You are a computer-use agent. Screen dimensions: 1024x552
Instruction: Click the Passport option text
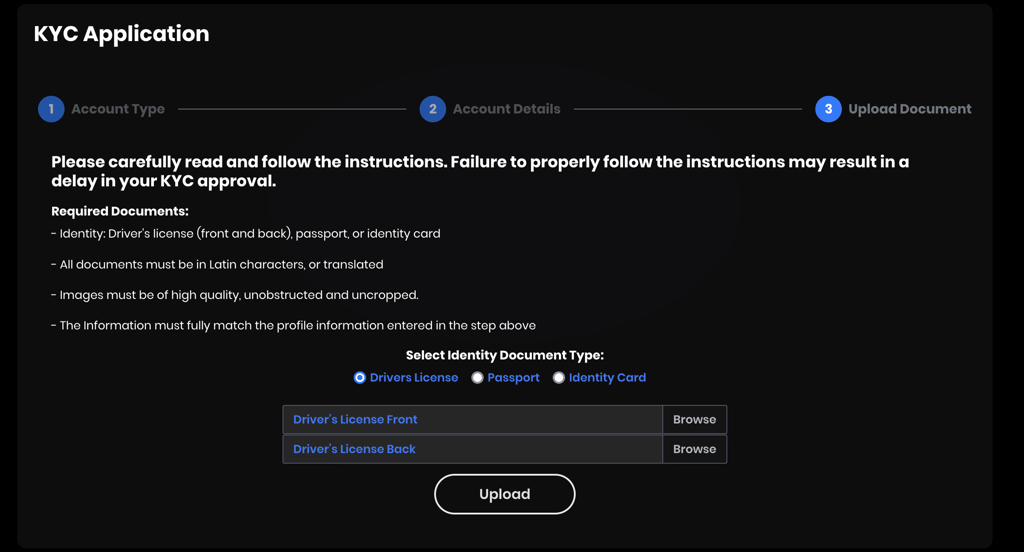[x=513, y=378]
